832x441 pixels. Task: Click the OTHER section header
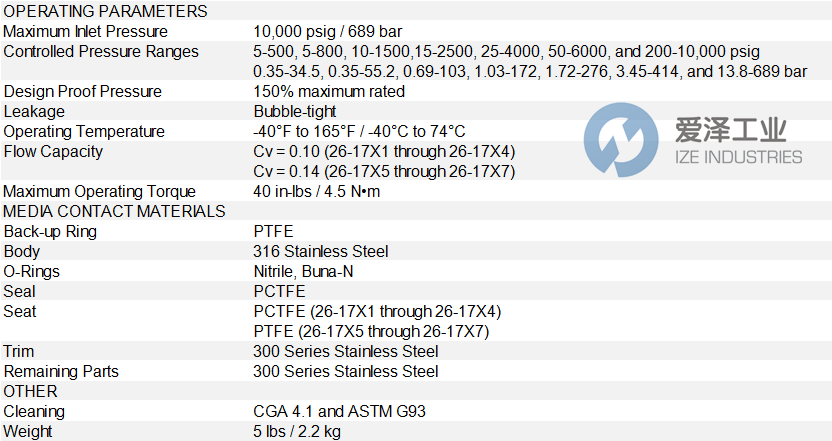(x=31, y=391)
